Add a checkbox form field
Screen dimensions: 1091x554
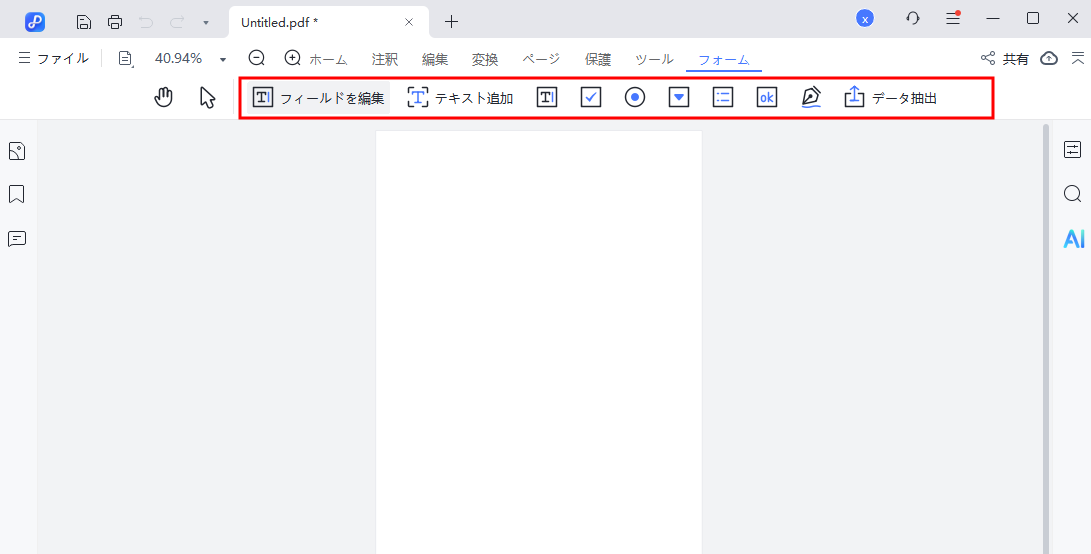[591, 97]
